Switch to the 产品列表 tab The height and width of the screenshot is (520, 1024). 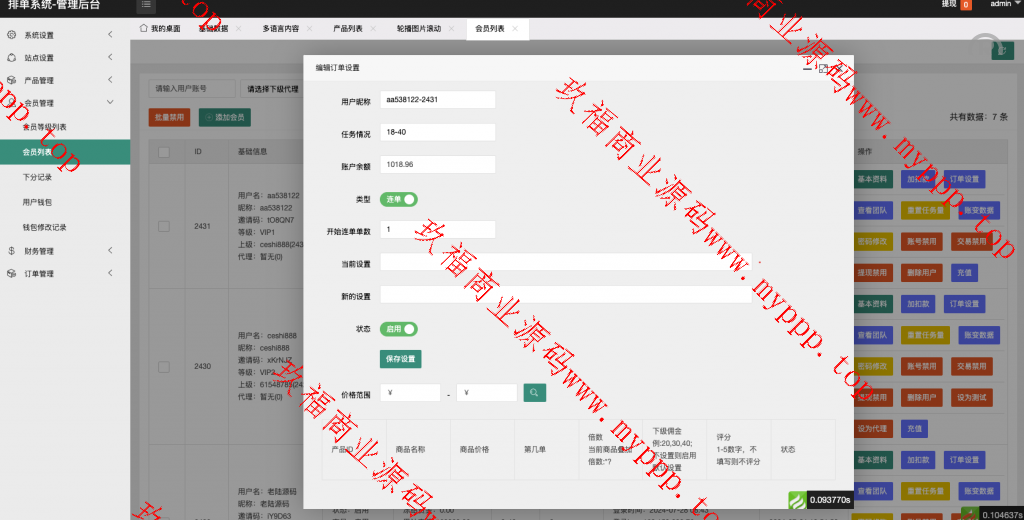coord(348,29)
